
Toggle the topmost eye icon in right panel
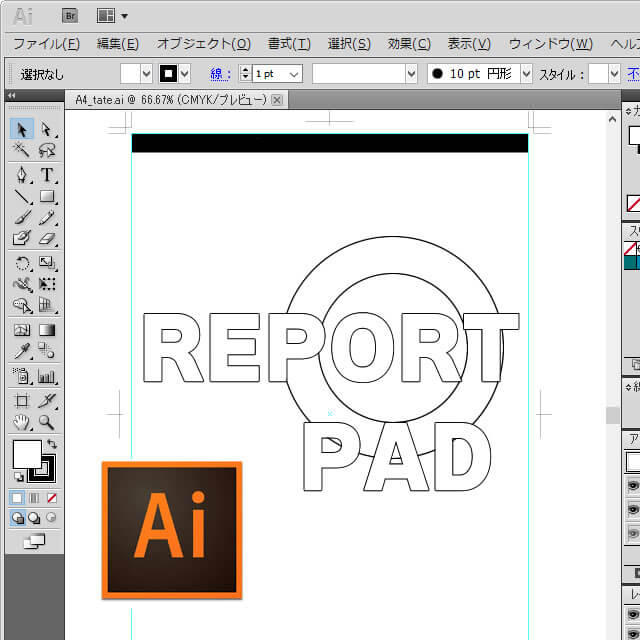[632, 487]
